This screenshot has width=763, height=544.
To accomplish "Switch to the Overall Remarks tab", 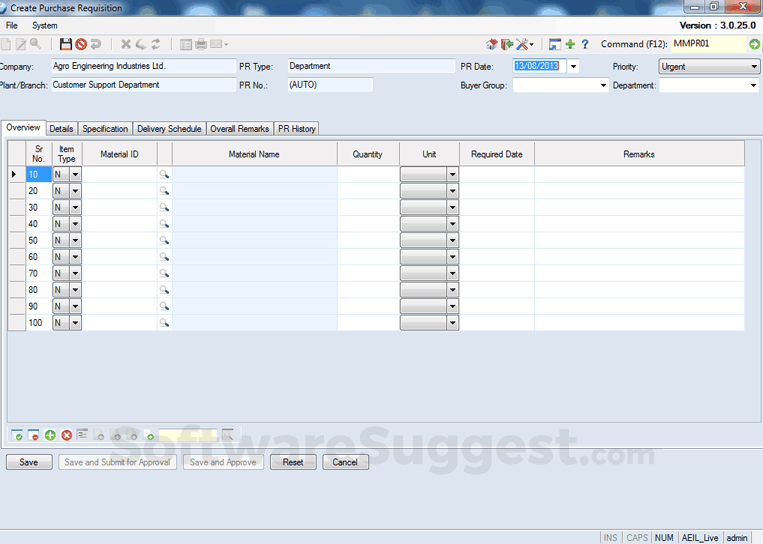I will (239, 129).
